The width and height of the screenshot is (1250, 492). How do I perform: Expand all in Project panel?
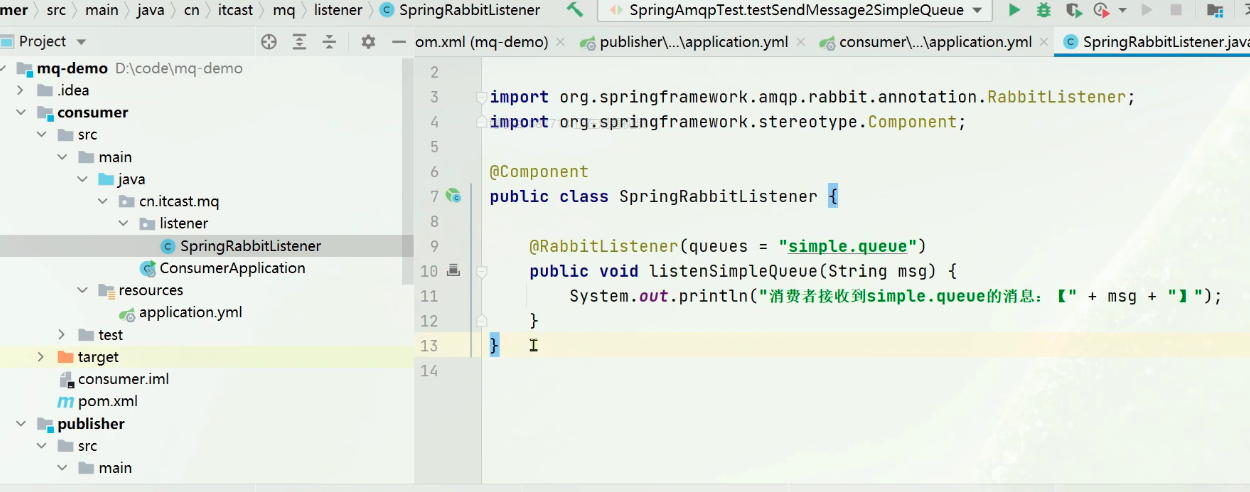coord(299,41)
